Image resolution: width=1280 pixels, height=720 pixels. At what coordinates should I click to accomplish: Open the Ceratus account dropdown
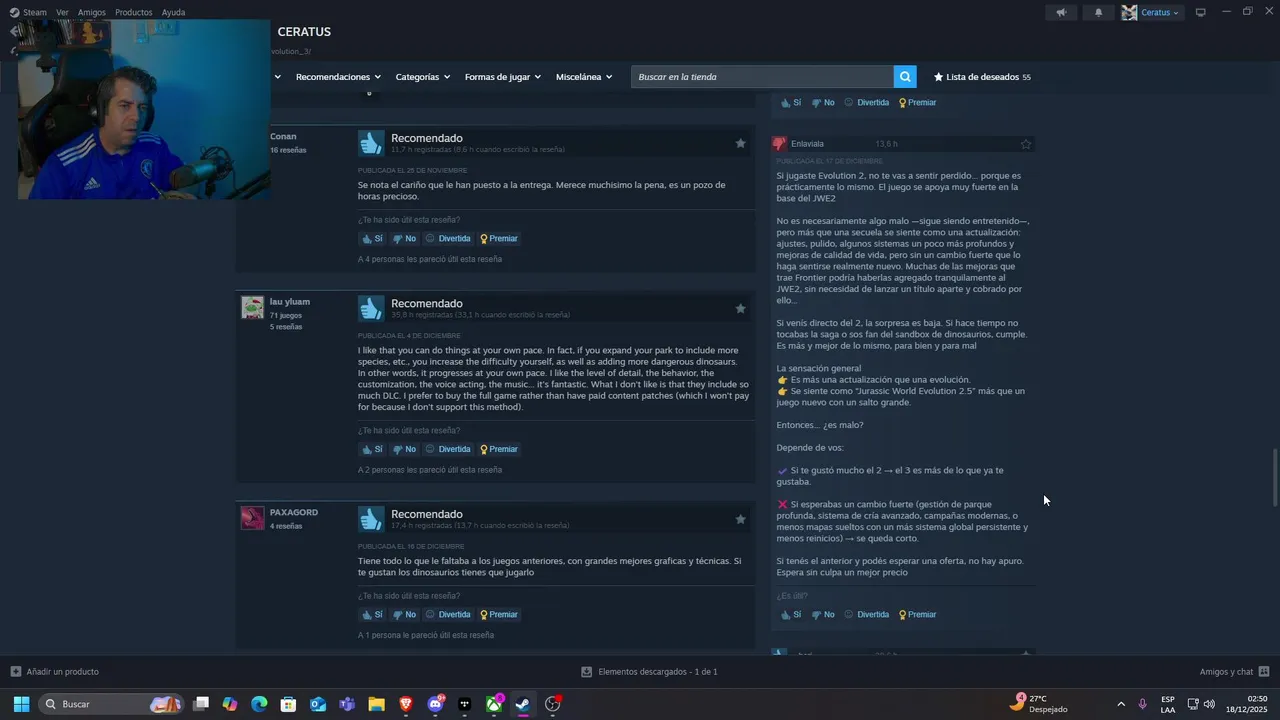[x=1160, y=13]
